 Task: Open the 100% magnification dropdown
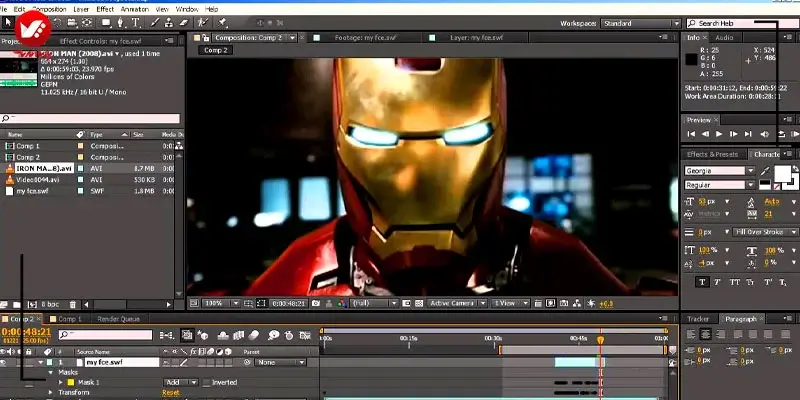221,303
